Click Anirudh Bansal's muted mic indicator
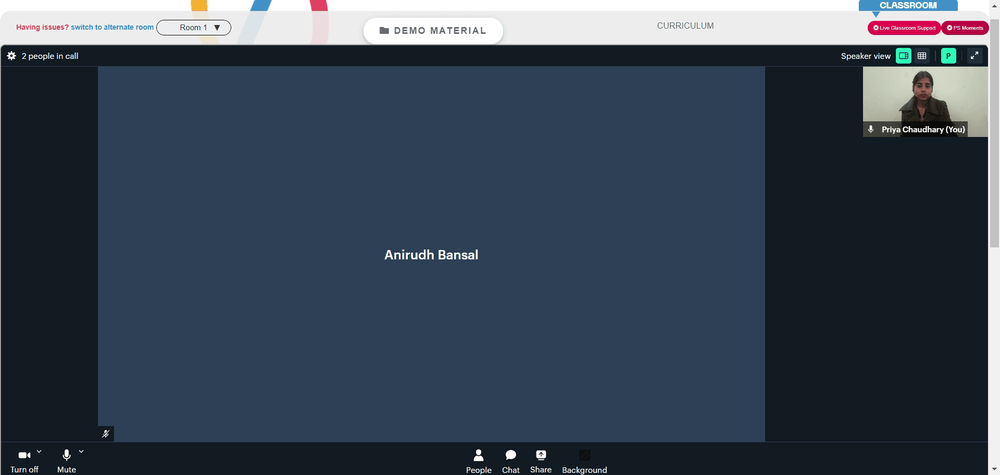Screen dimensions: 1000x475 106,434
